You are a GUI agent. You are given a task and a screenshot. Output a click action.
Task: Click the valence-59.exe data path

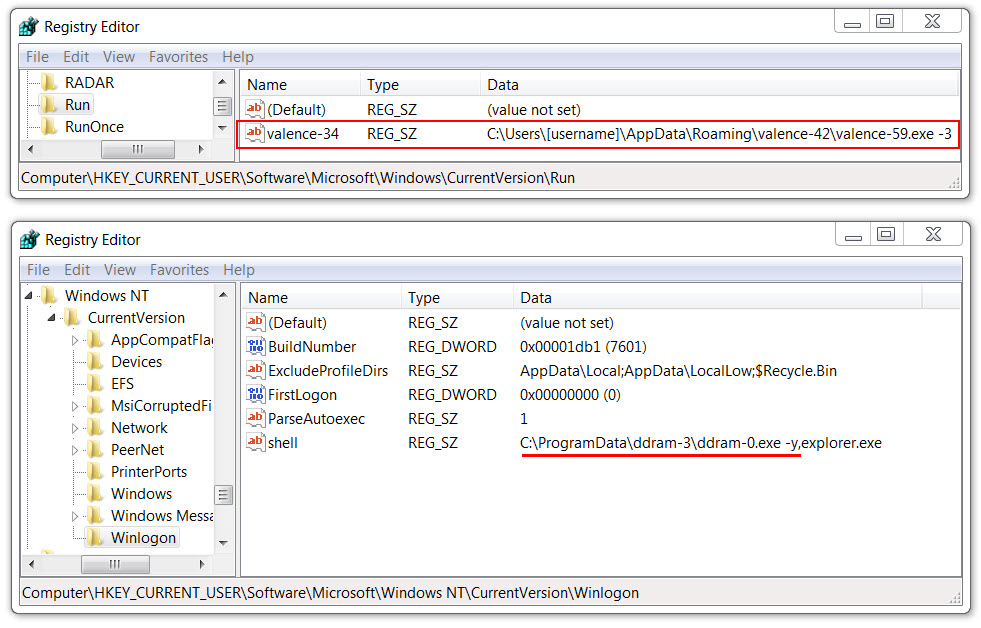point(719,134)
